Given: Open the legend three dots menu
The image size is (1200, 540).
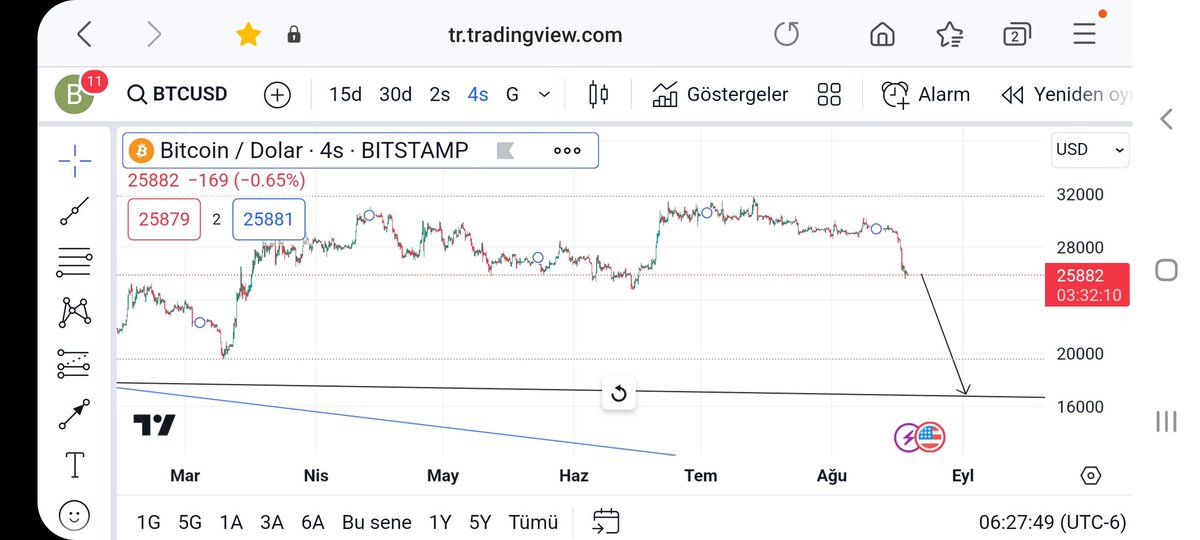Looking at the screenshot, I should point(567,151).
